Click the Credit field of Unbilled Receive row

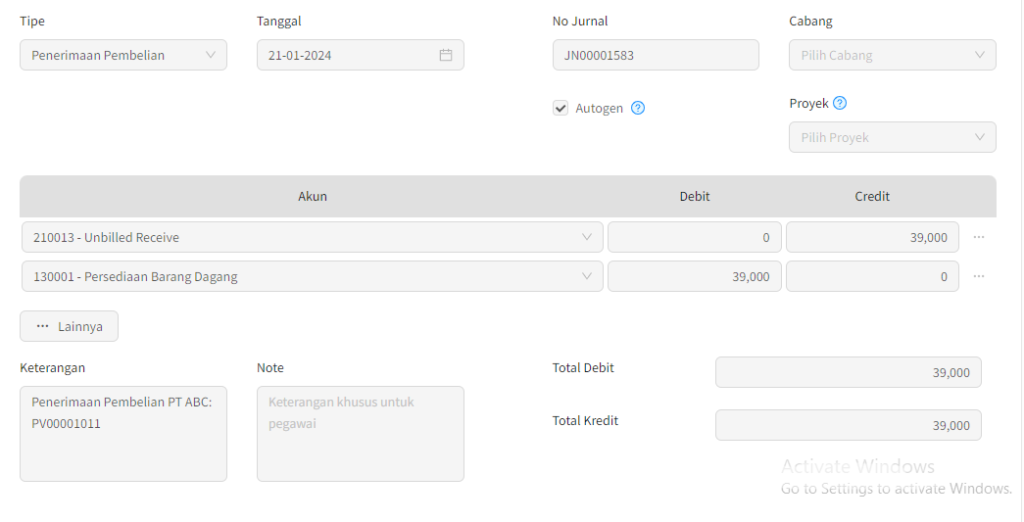coord(872,237)
